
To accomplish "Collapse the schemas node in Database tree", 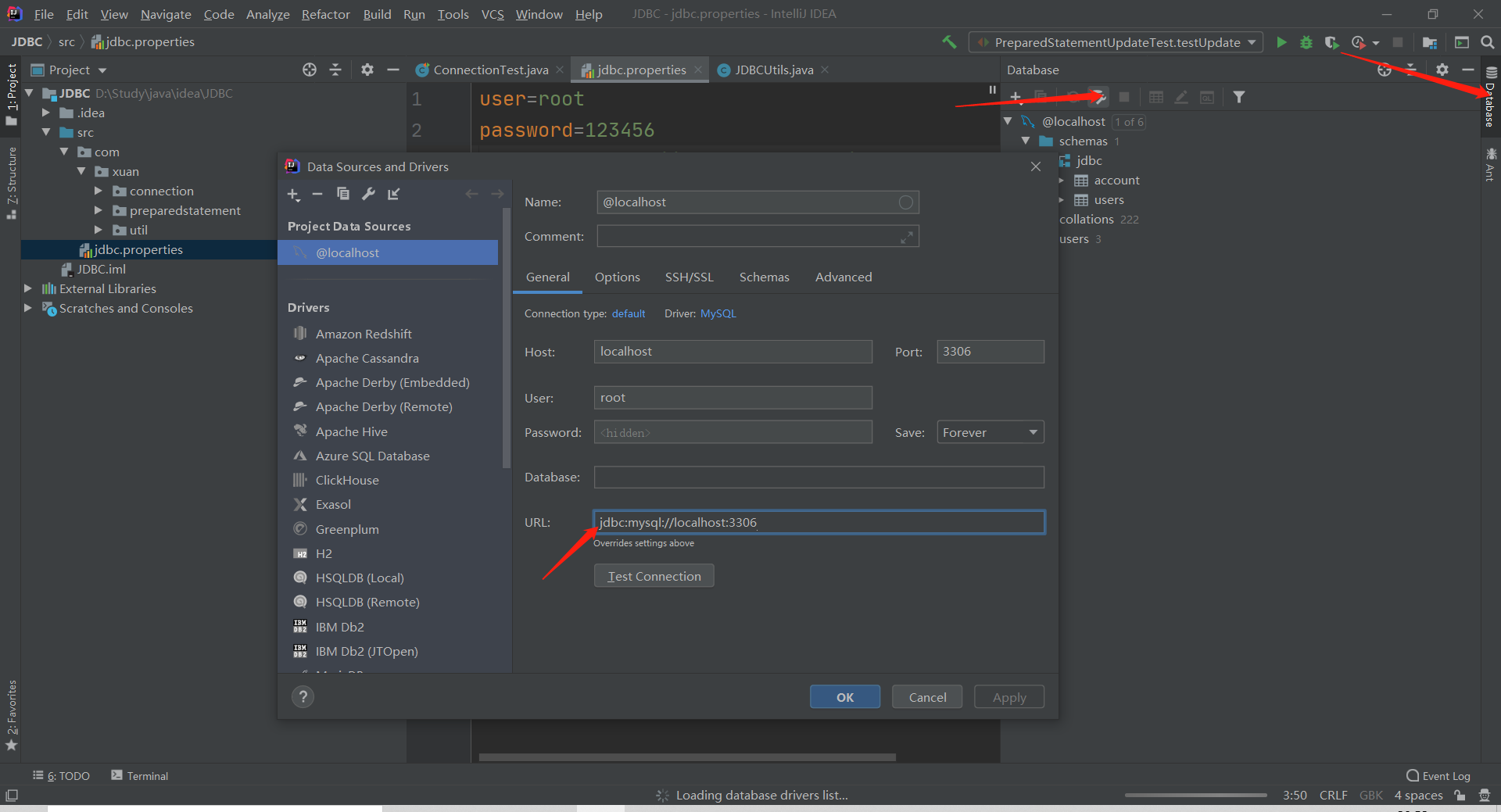I will point(1026,141).
